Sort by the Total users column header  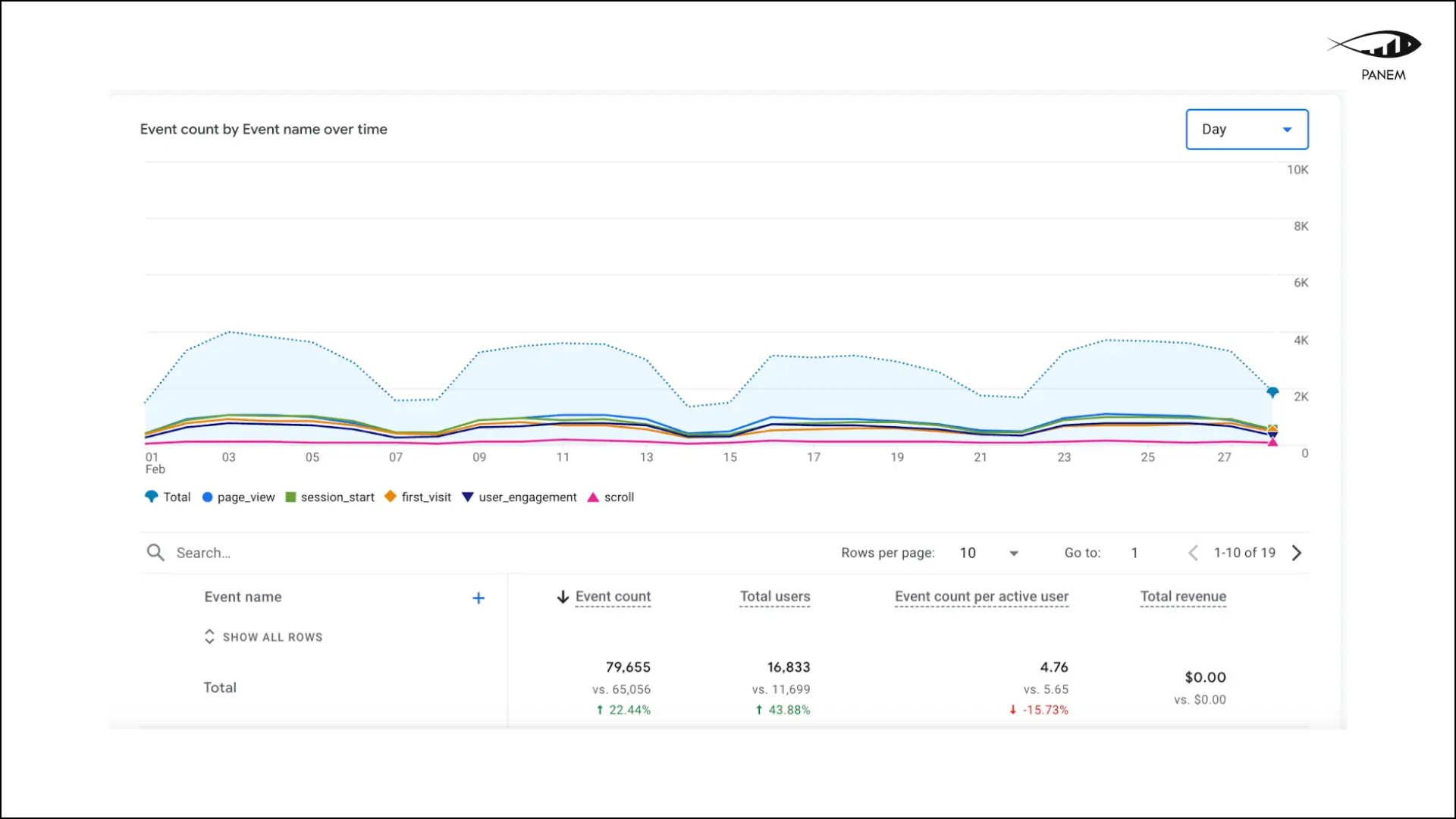tap(774, 597)
